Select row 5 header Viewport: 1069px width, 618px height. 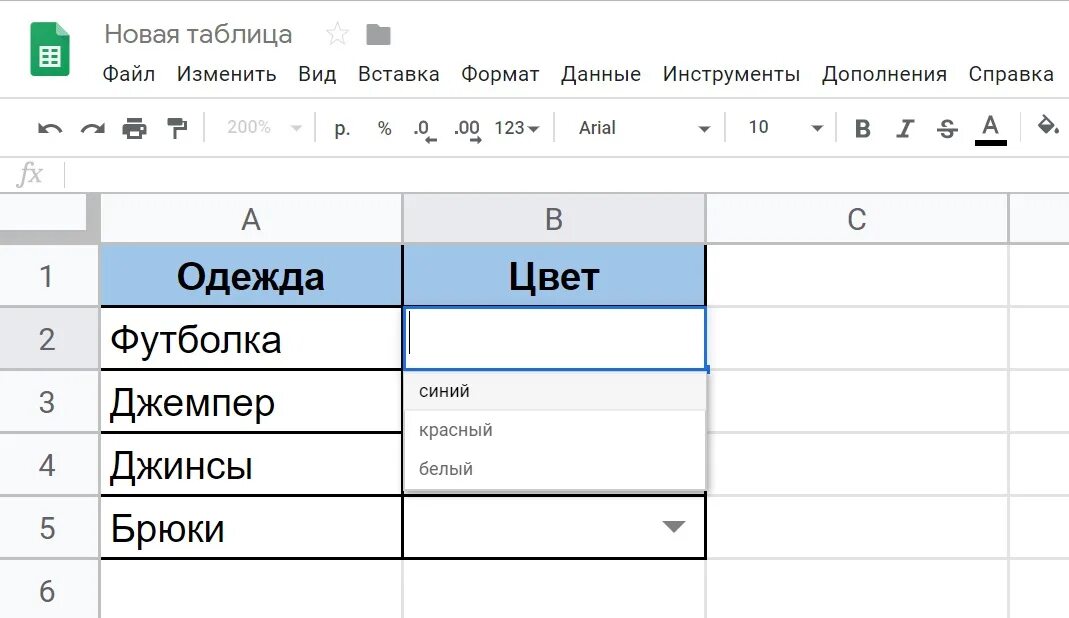(49, 527)
